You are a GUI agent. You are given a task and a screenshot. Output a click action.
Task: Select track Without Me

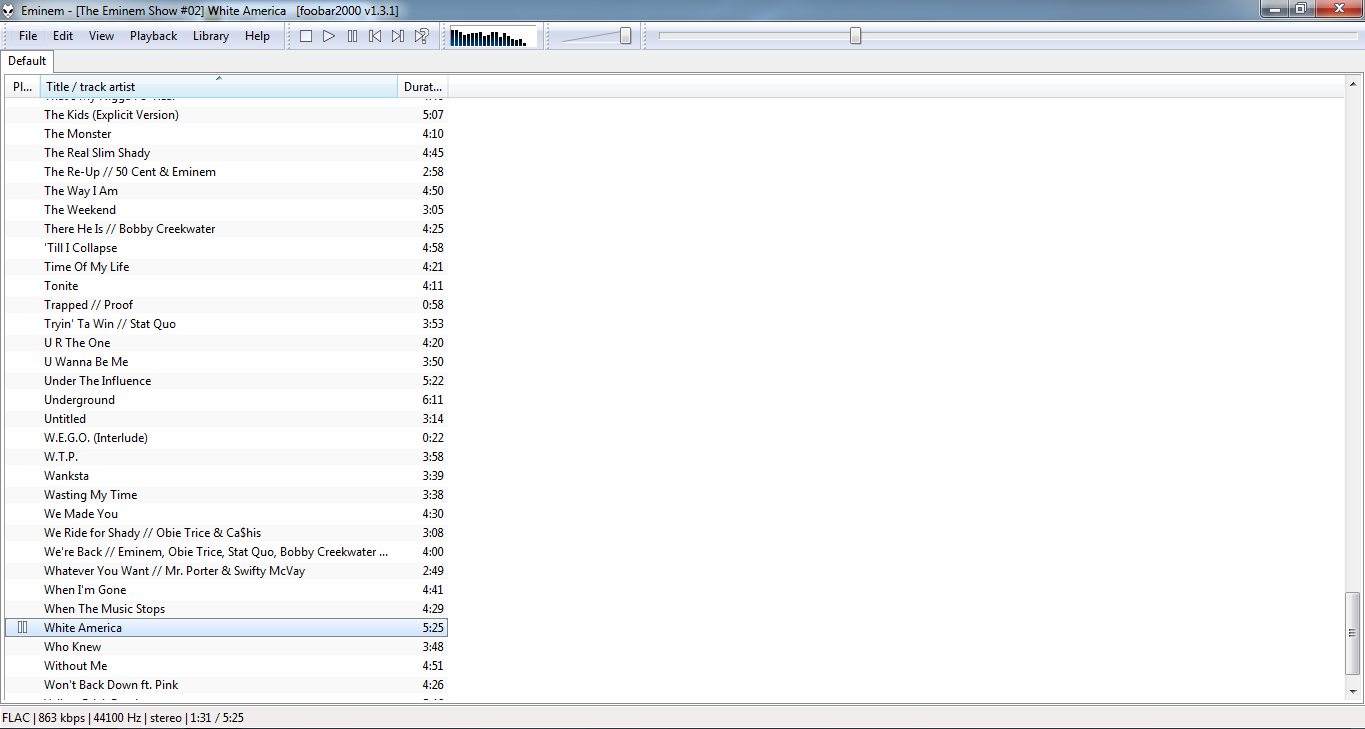click(x=226, y=666)
